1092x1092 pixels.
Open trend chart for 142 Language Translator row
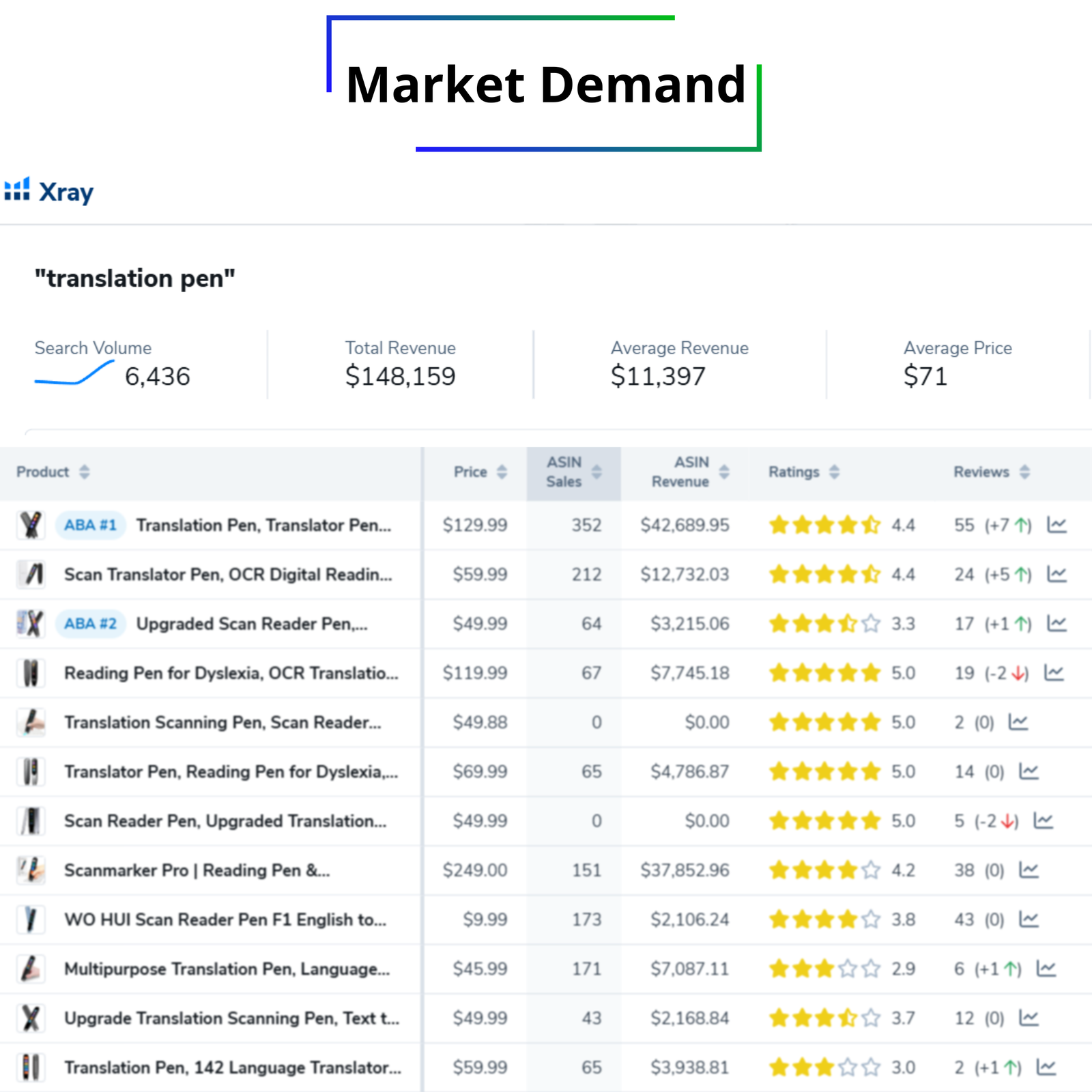click(1046, 1067)
